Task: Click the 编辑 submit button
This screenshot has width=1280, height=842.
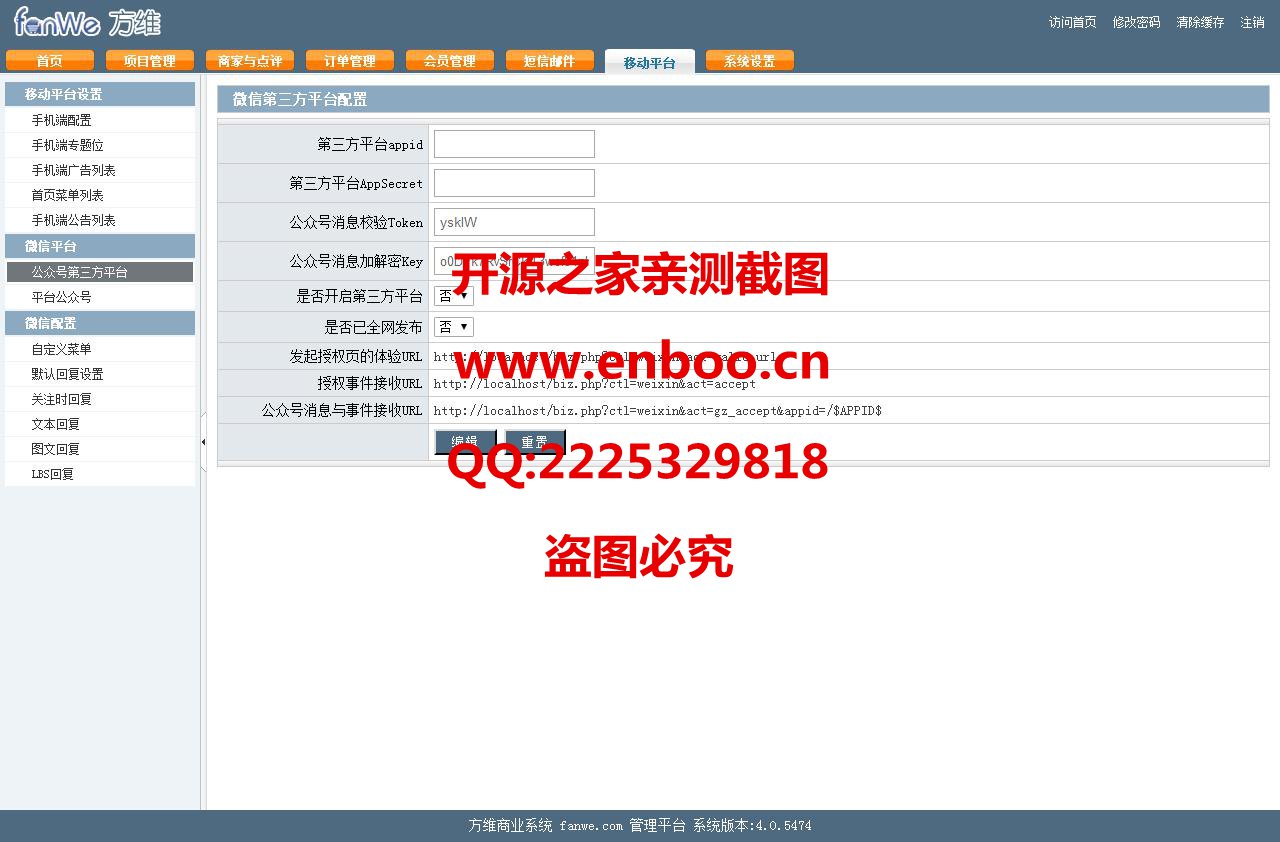Action: click(x=465, y=442)
